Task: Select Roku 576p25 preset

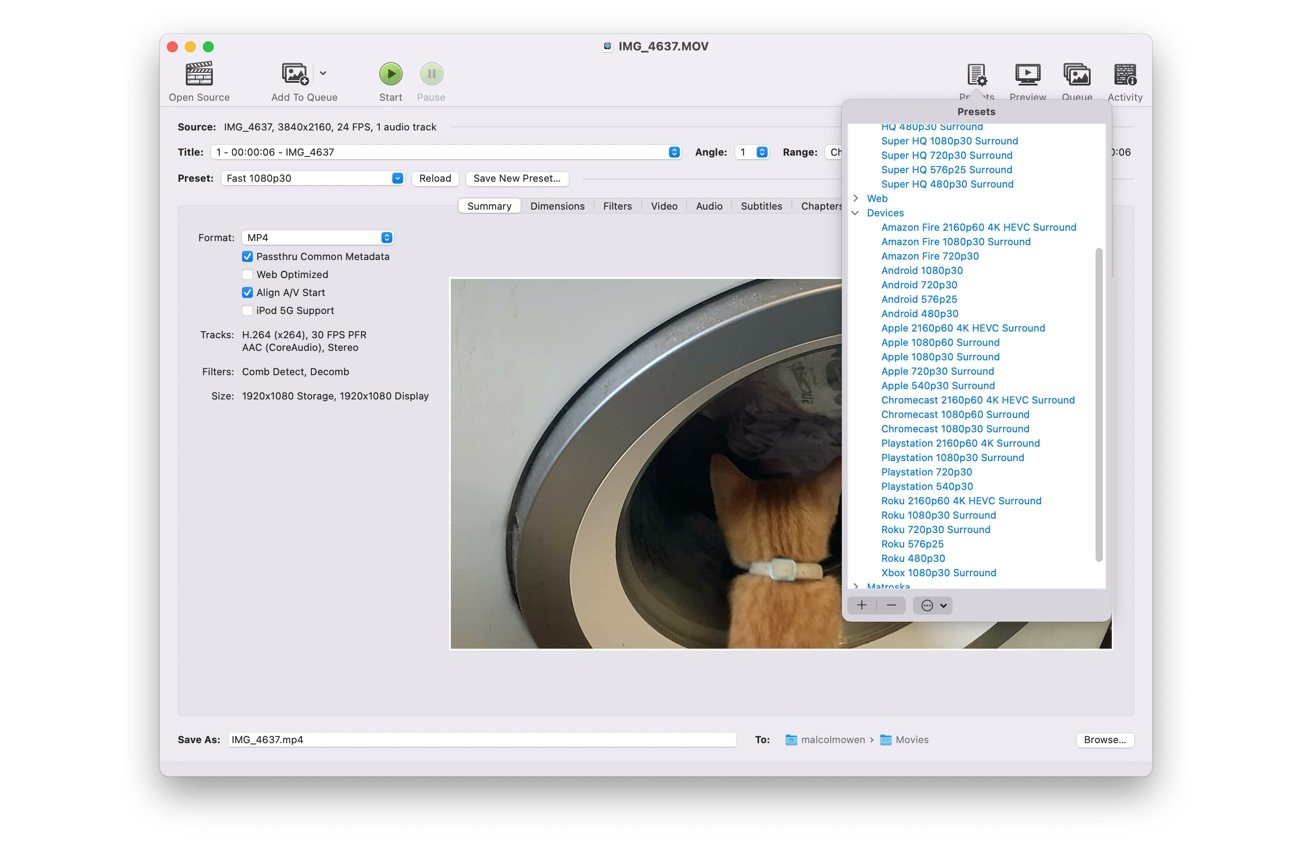Action: click(x=912, y=544)
